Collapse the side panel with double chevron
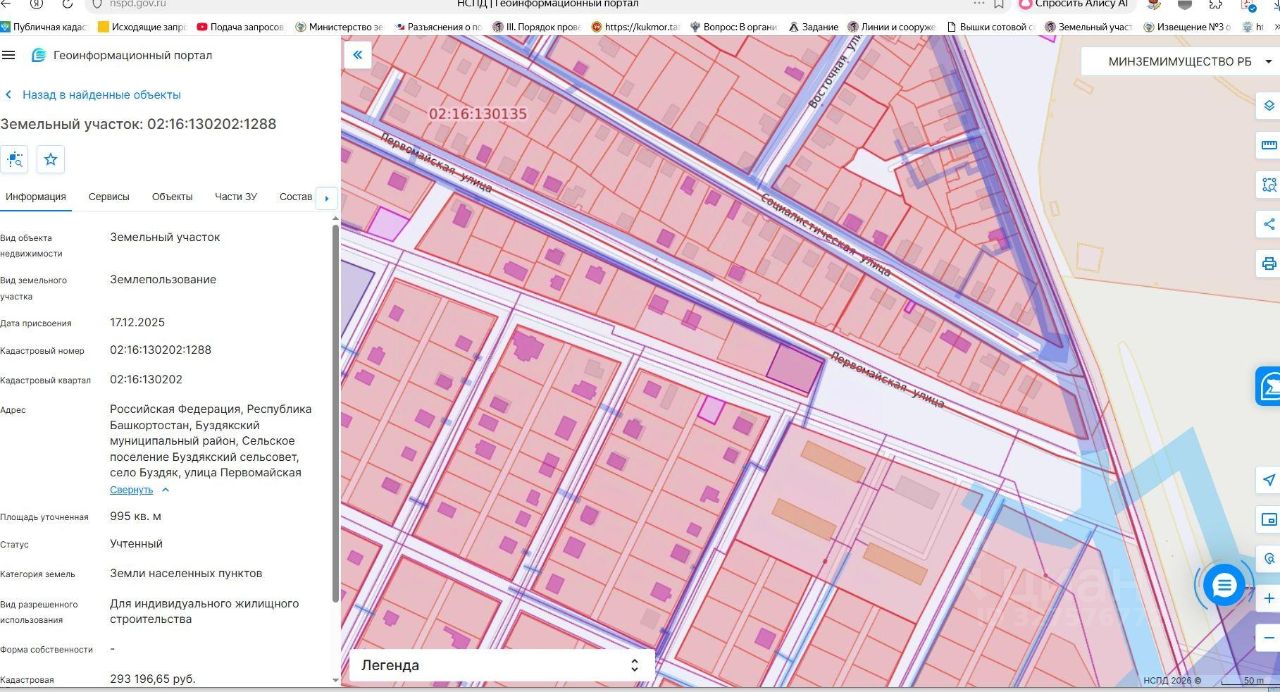 357,55
